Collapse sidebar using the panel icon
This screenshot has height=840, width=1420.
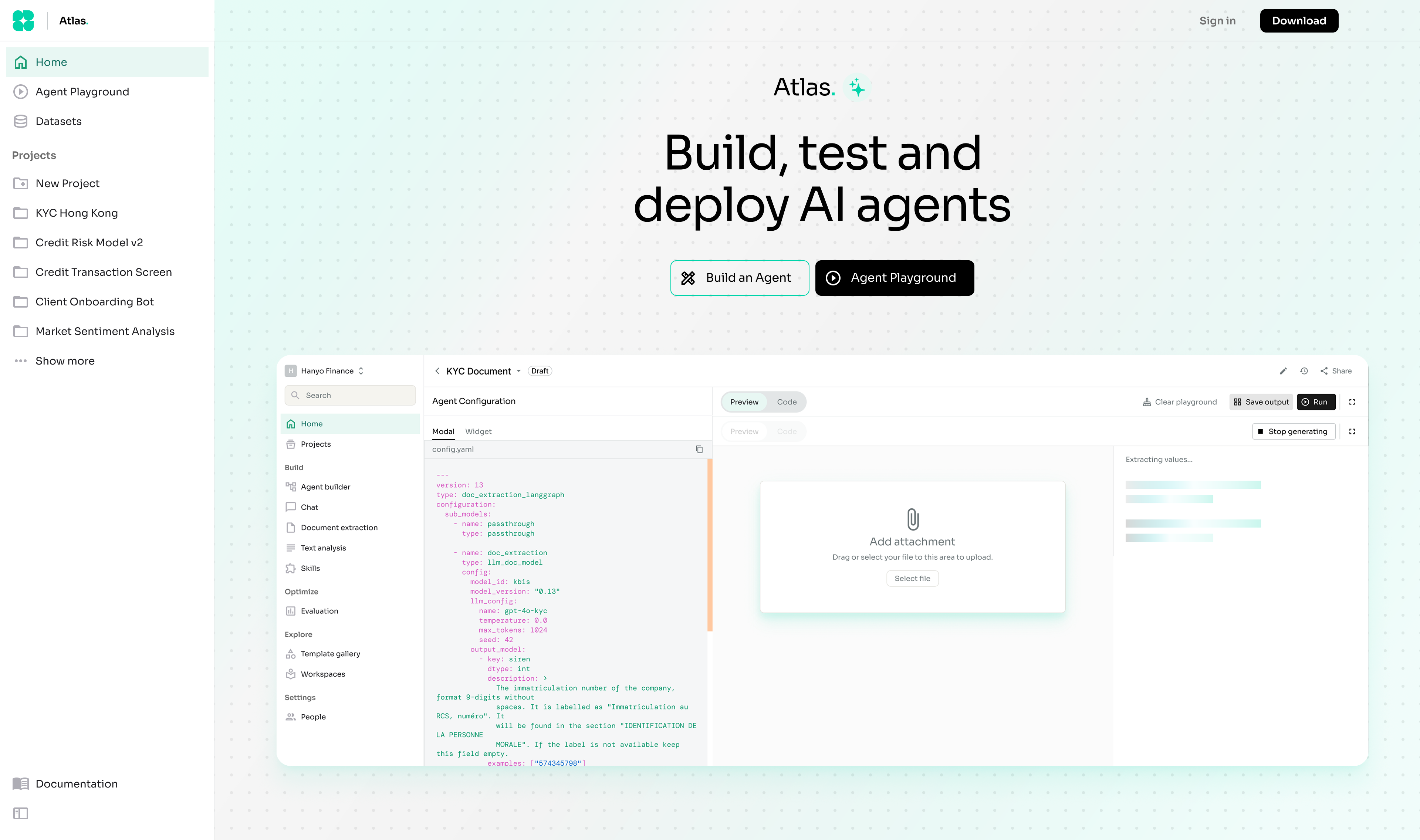coord(20,813)
